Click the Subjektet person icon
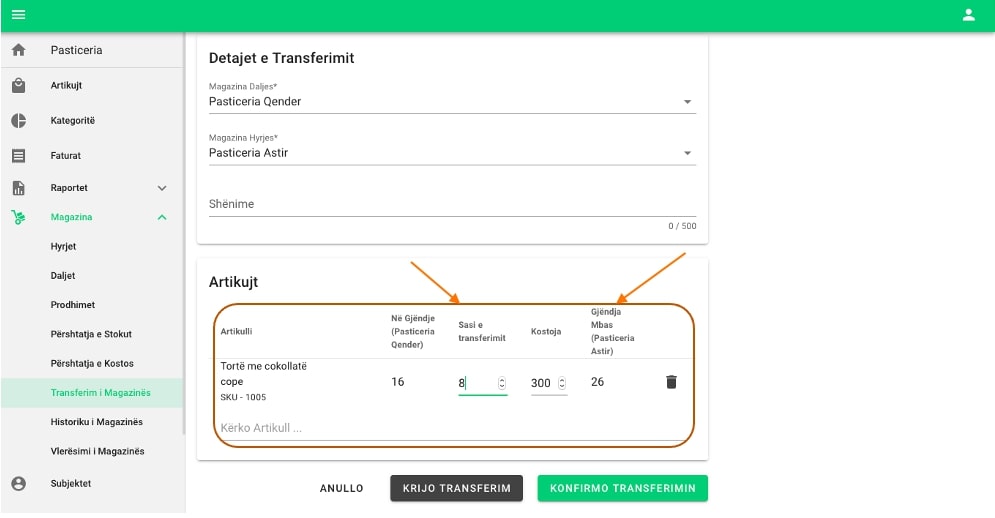 [x=18, y=484]
